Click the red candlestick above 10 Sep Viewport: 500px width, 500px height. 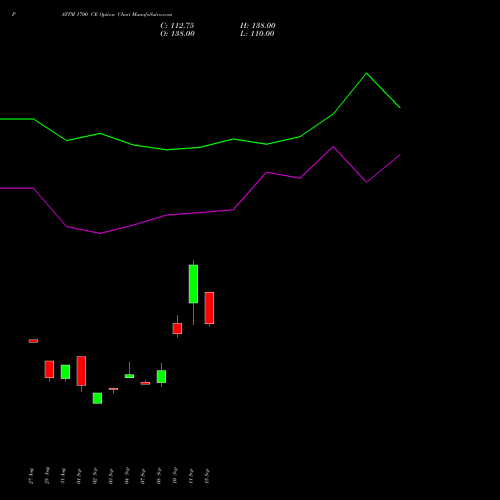(177, 328)
